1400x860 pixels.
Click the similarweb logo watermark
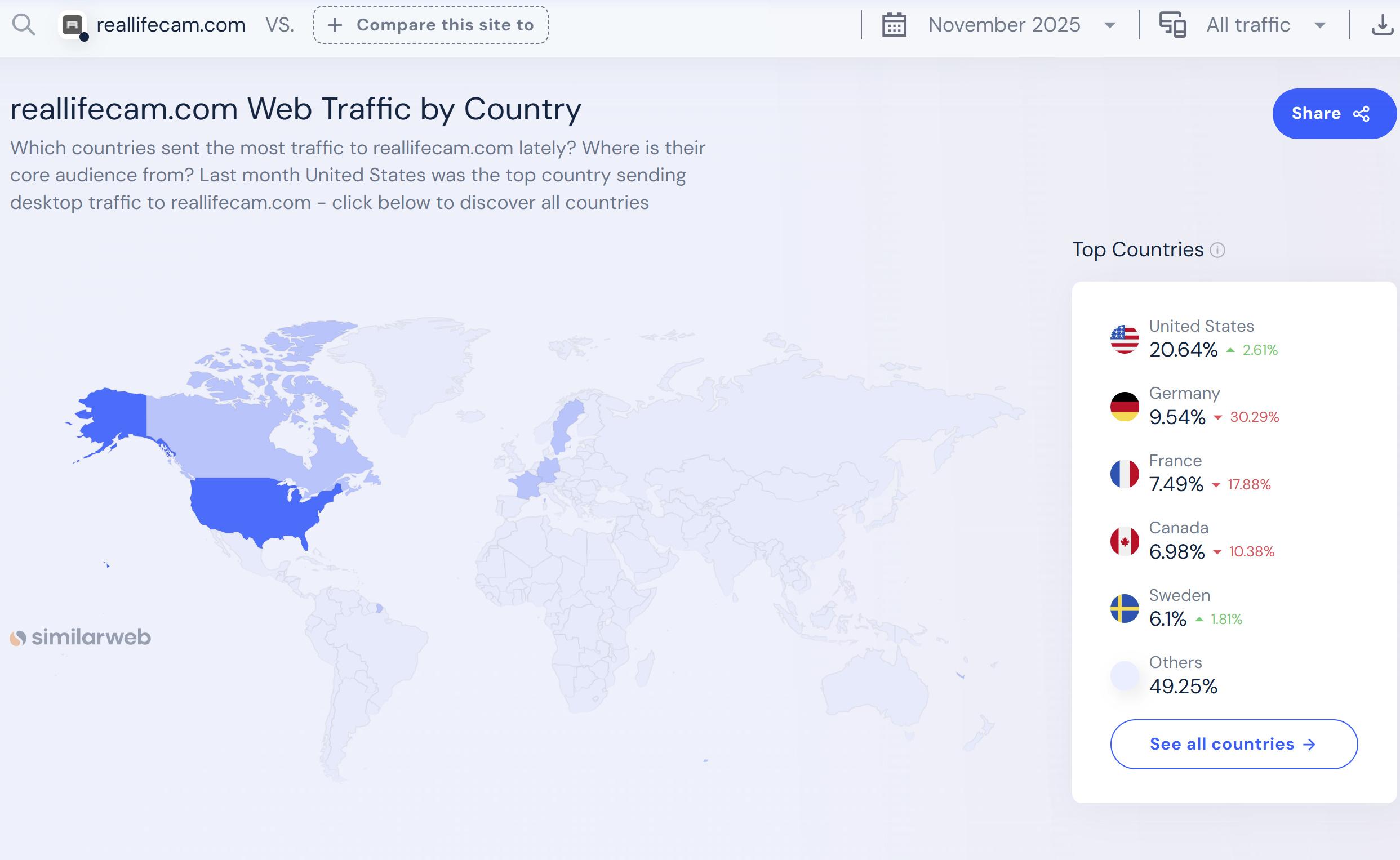(x=80, y=637)
